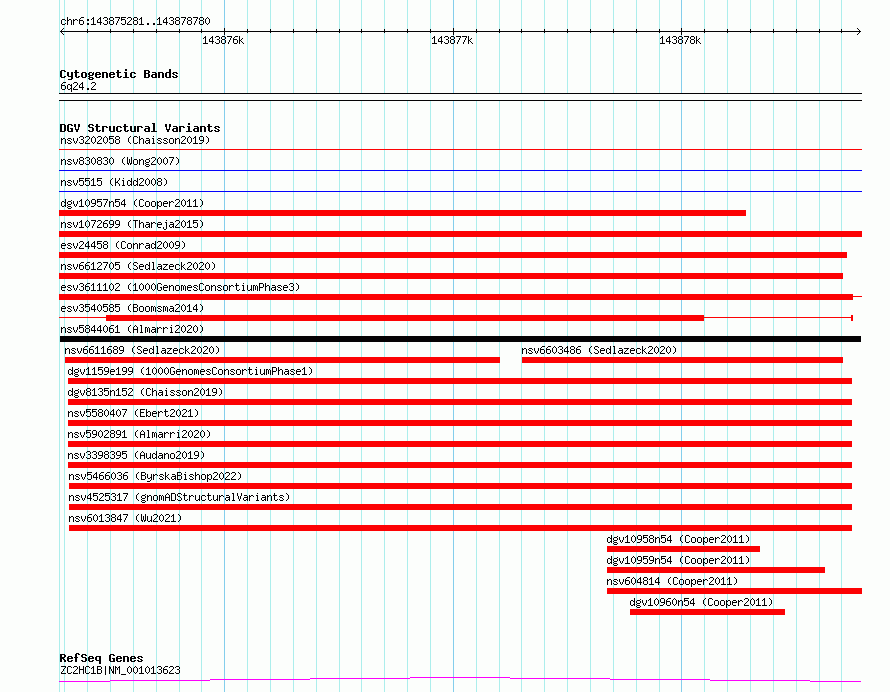This screenshot has height=692, width=890.
Task: Click red bar beneath dgv10959n54
Action: tap(716, 570)
